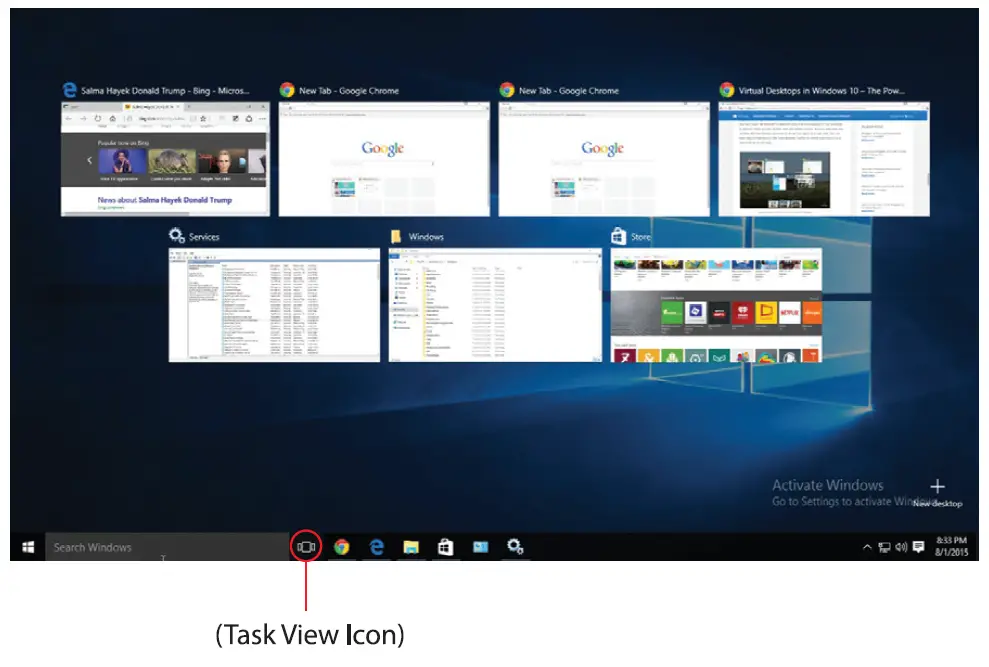Add a New desktop
Image resolution: width=989 pixels, height=667 pixels.
tap(937, 492)
